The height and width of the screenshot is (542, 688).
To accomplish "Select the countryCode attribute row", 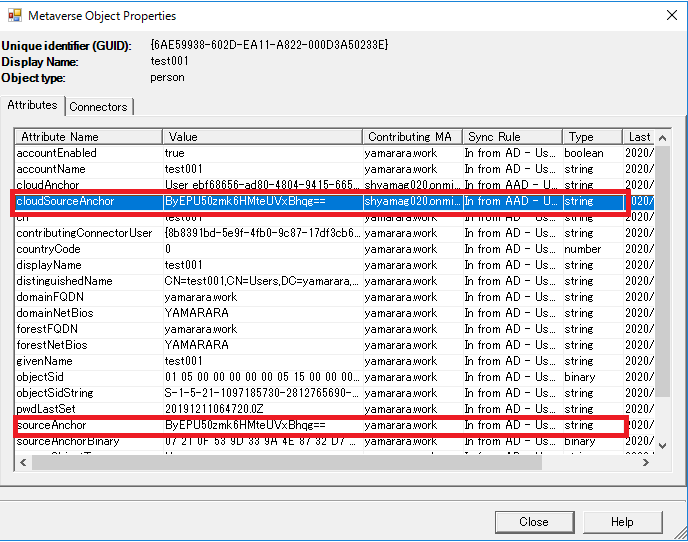I will pos(335,249).
